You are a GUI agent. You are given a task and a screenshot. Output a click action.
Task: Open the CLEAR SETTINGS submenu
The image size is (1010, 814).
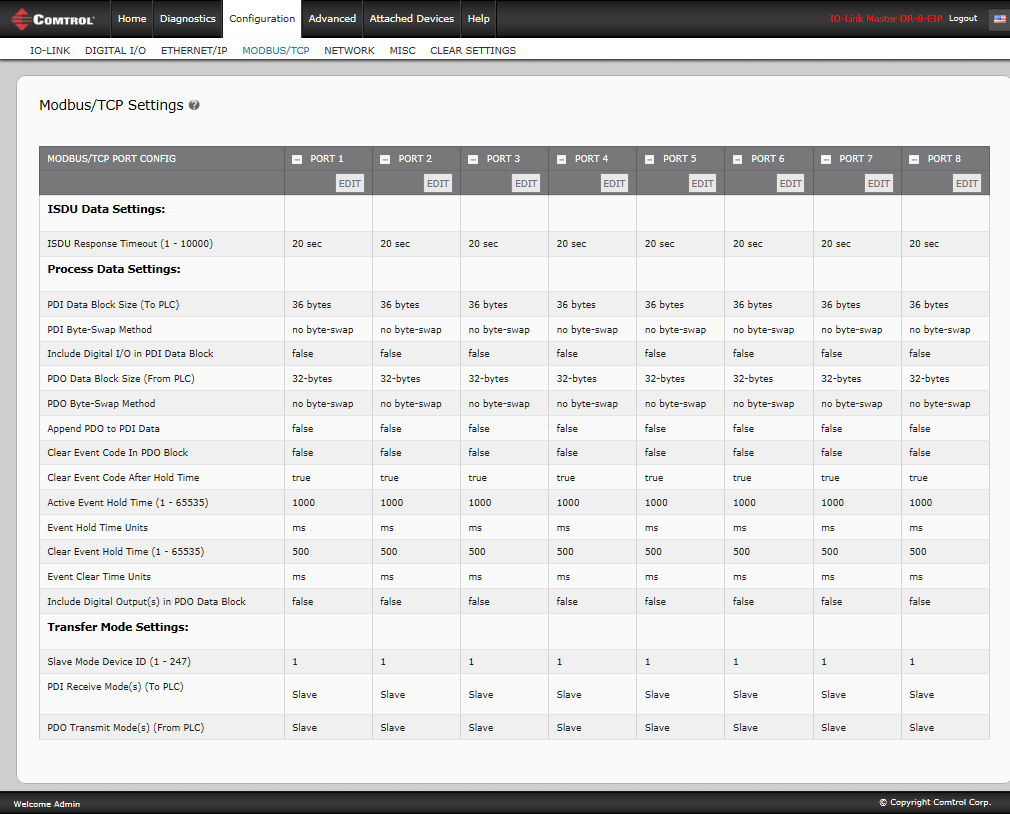(x=473, y=50)
